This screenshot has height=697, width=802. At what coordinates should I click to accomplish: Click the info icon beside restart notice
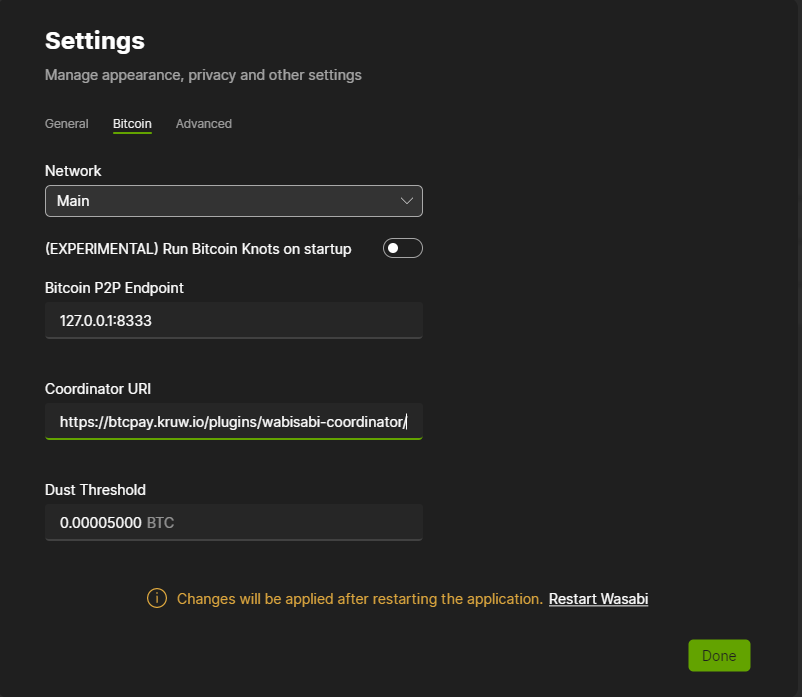pos(157,598)
